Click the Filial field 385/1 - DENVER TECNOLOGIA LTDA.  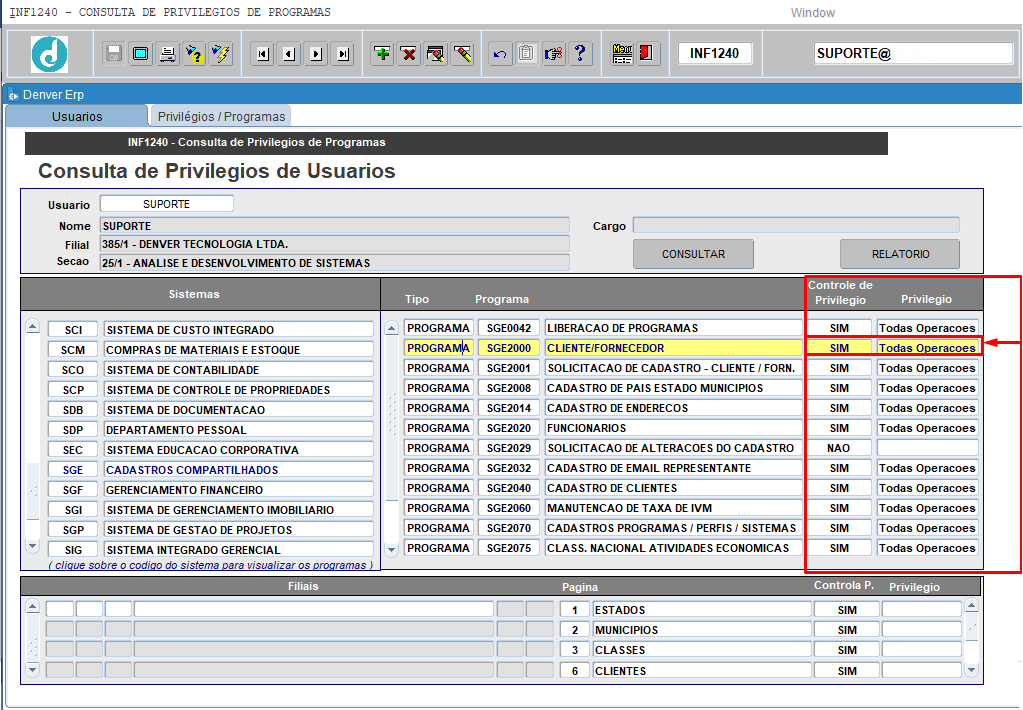(x=335, y=244)
